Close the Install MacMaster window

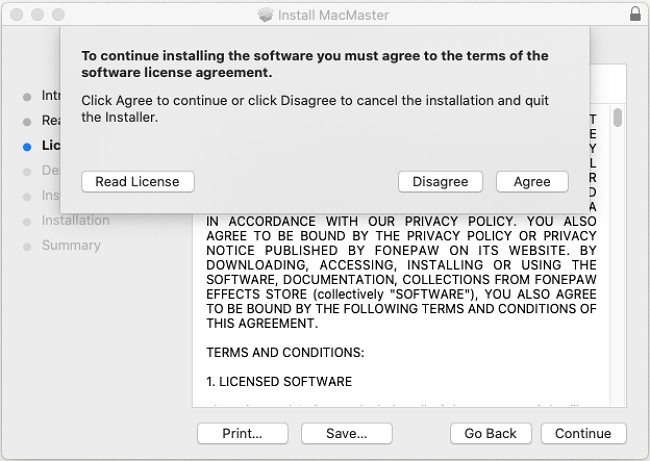click(x=17, y=15)
